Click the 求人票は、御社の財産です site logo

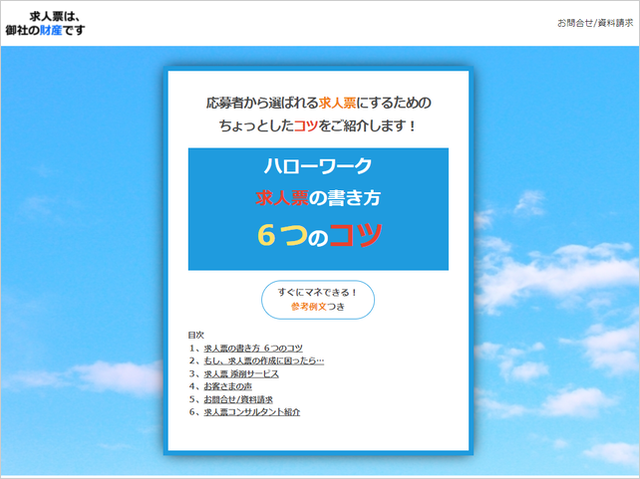coord(45,23)
